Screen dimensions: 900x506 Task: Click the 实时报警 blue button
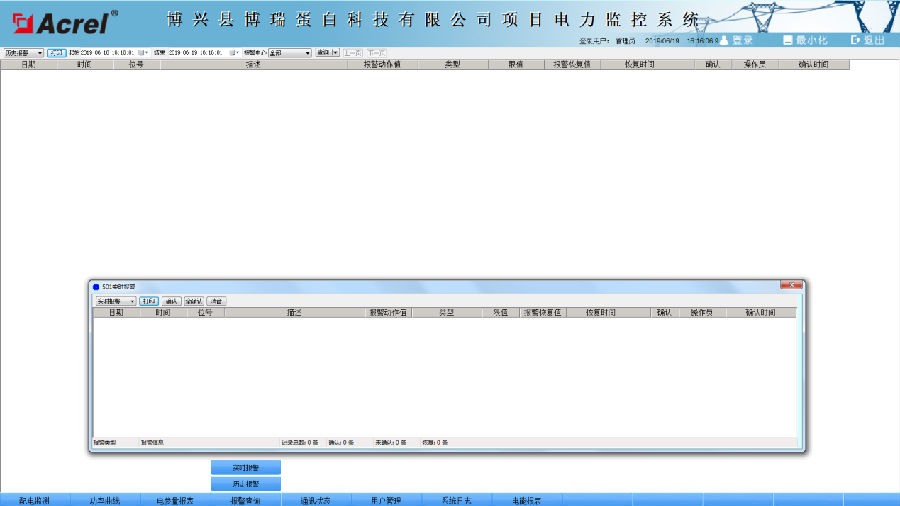coord(246,468)
